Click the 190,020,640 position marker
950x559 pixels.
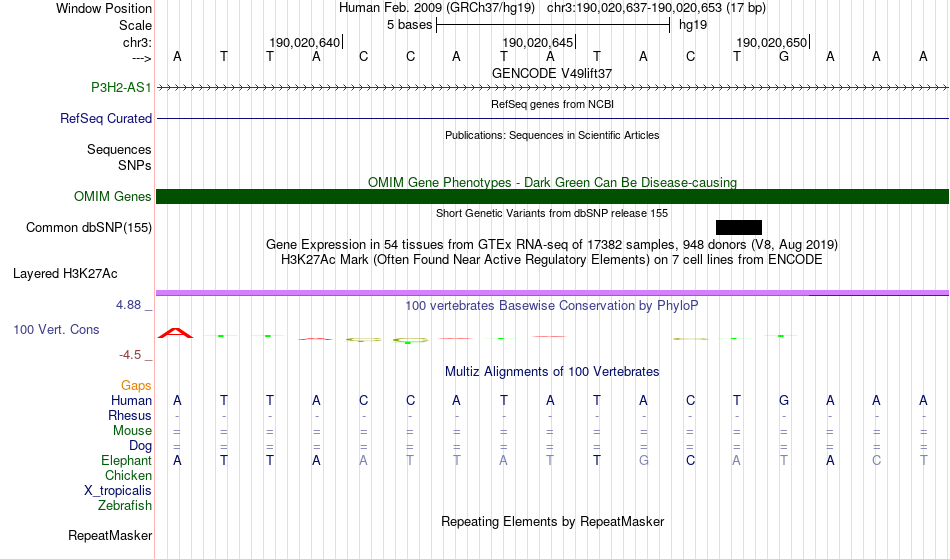point(305,42)
